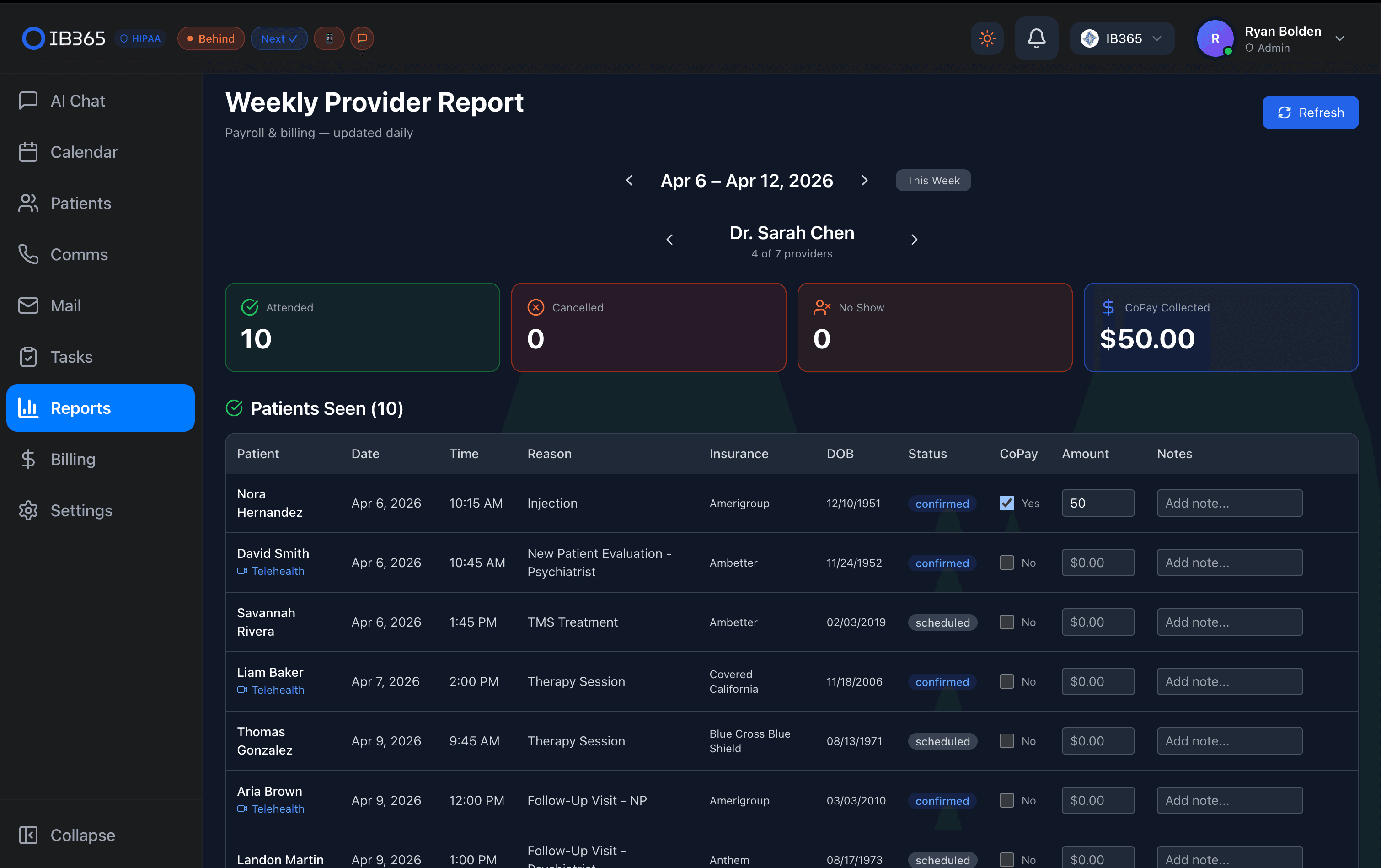Enable CoPay for Liam Baker's session

pyautogui.click(x=1006, y=681)
